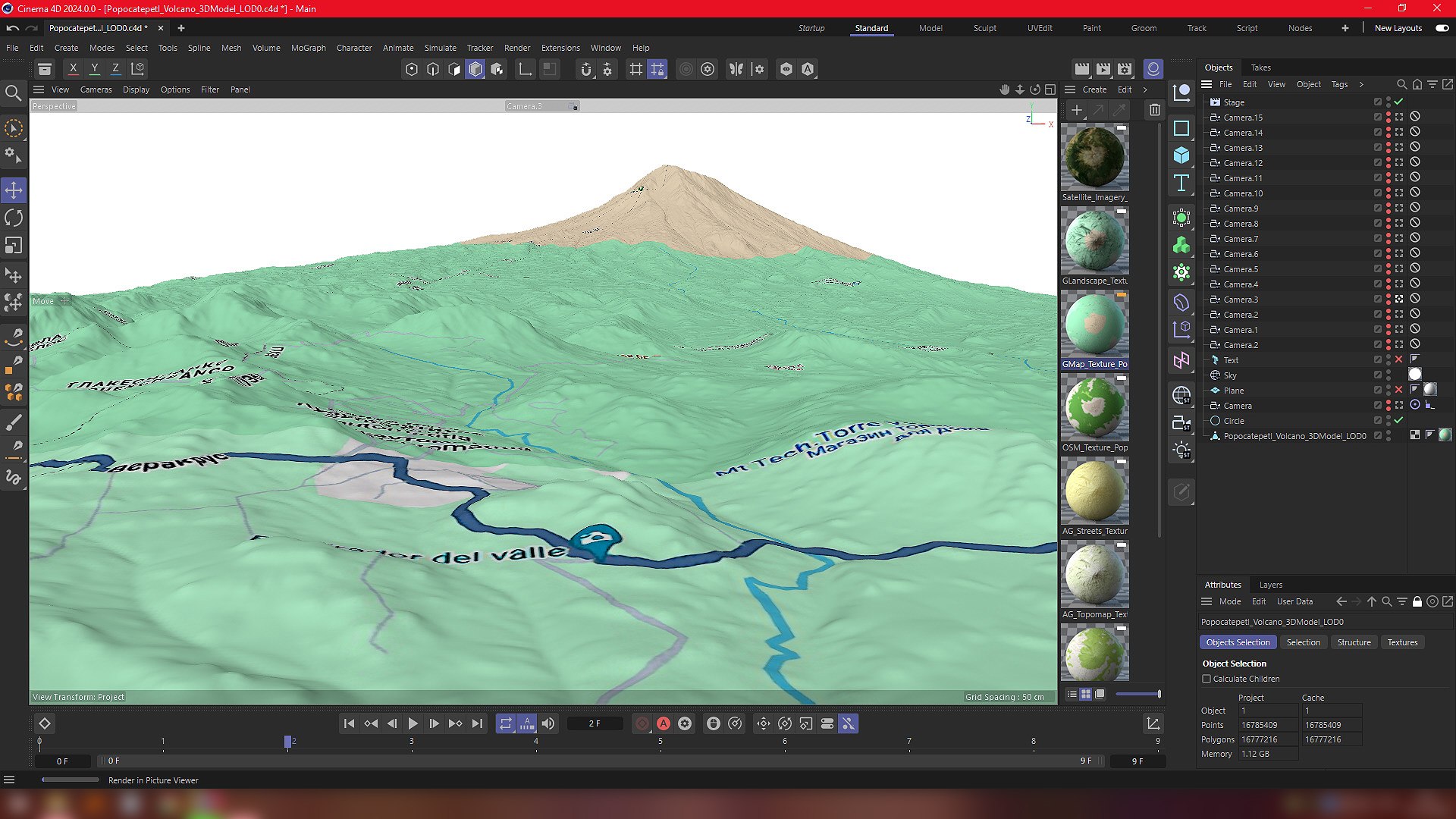Toggle X axis lock

[73, 68]
